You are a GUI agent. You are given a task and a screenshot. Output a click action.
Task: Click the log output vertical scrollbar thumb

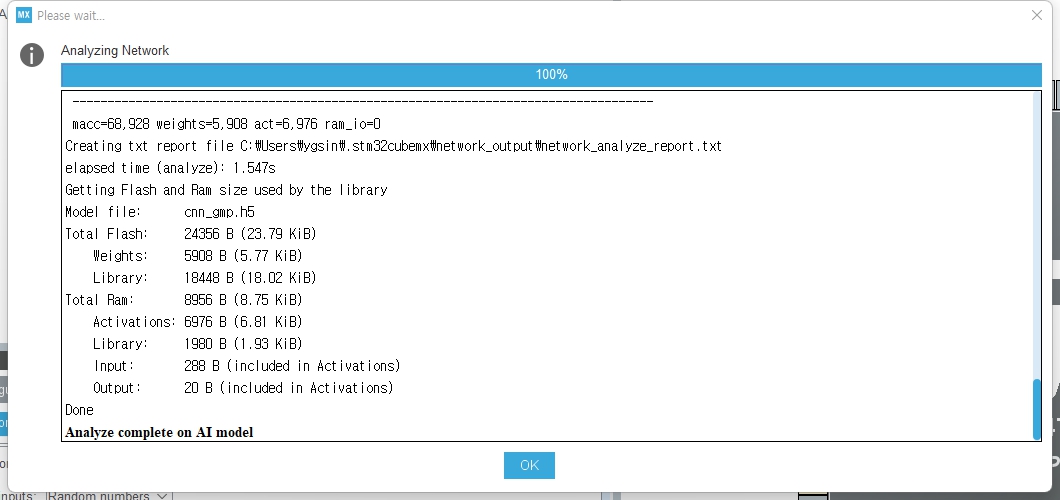(x=1037, y=409)
